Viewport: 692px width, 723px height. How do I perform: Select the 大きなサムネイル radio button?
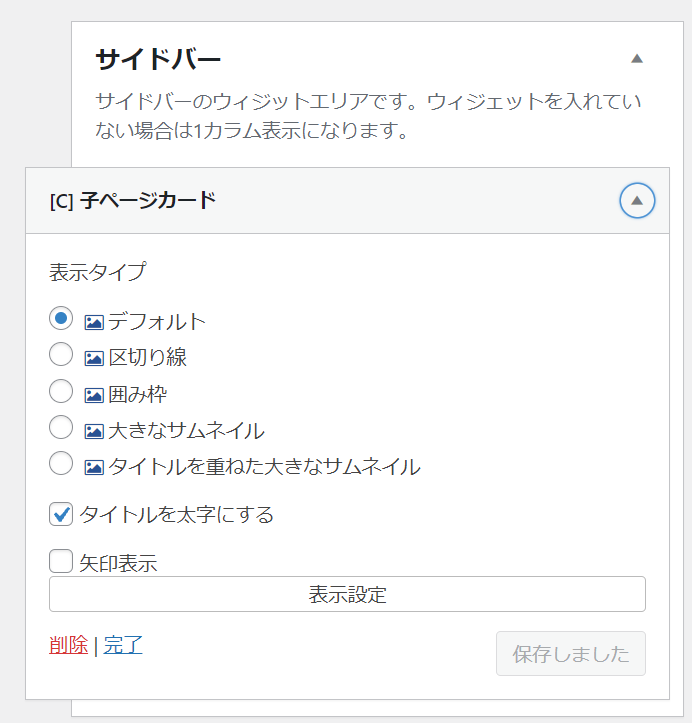tap(61, 427)
